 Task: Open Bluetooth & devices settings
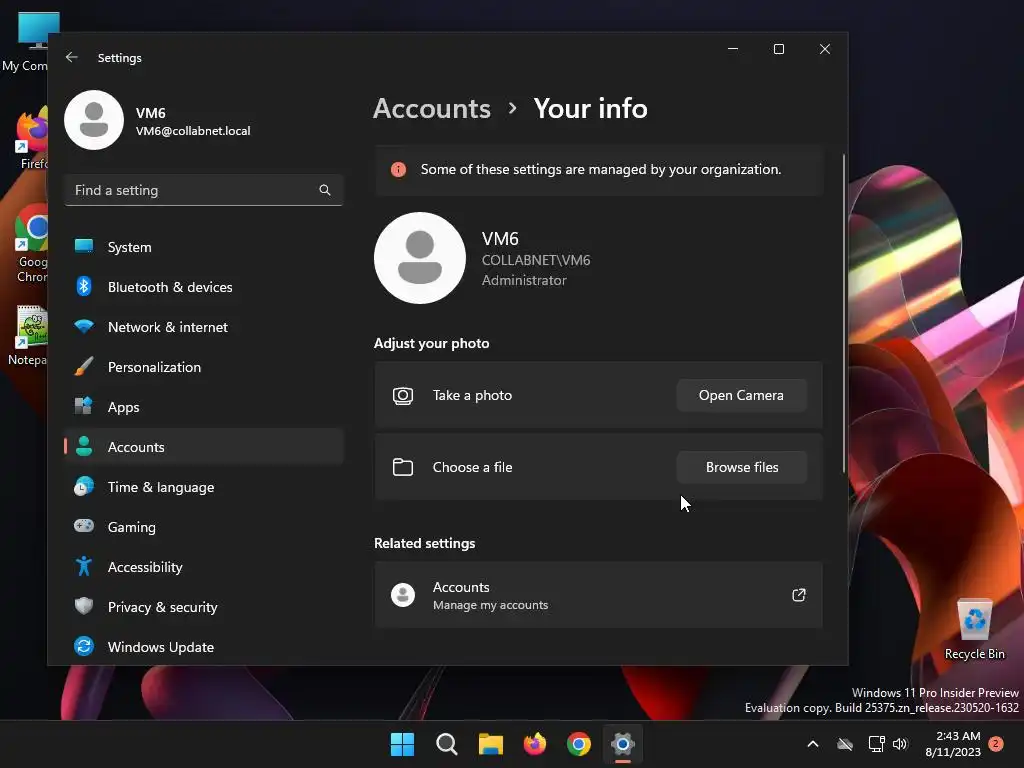pyautogui.click(x=204, y=287)
